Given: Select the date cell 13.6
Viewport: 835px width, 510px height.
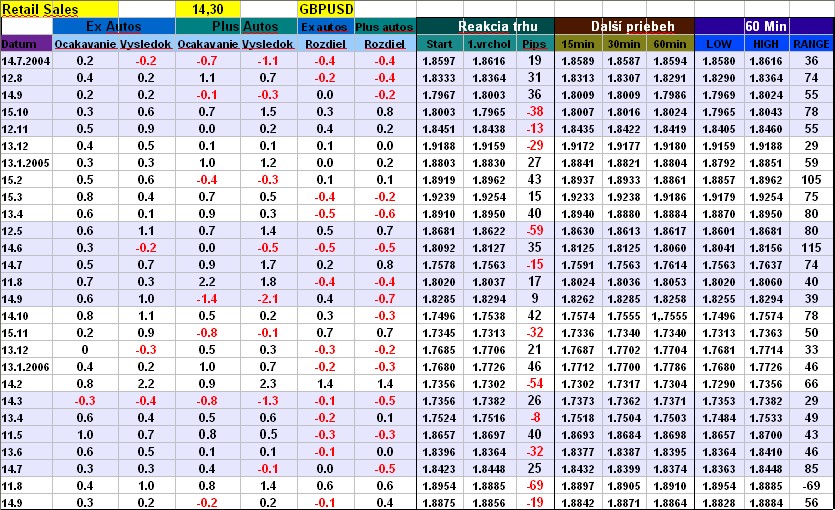Looking at the screenshot, I should click(x=26, y=452).
